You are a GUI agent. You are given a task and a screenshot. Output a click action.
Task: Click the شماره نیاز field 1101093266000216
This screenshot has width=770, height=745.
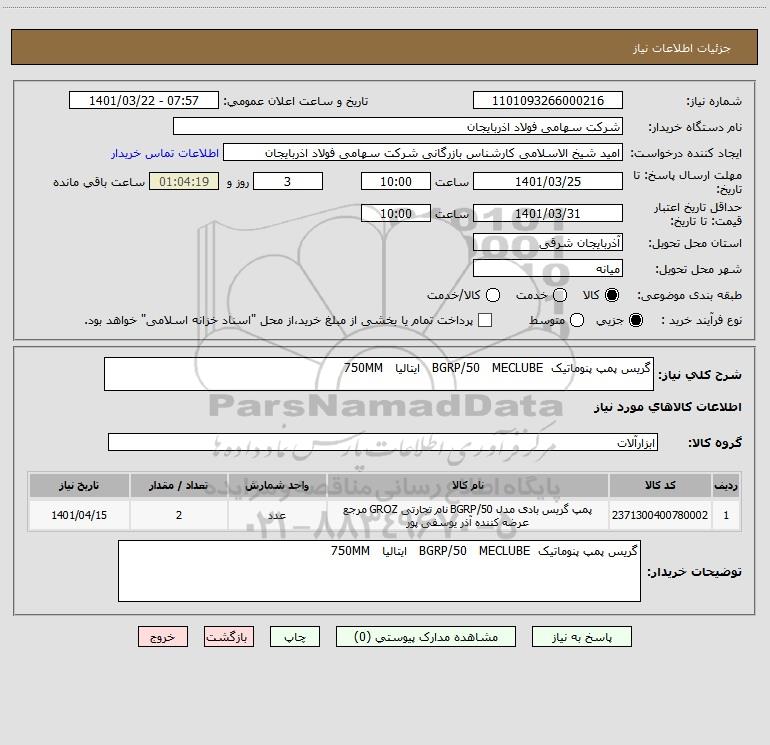coord(548,101)
